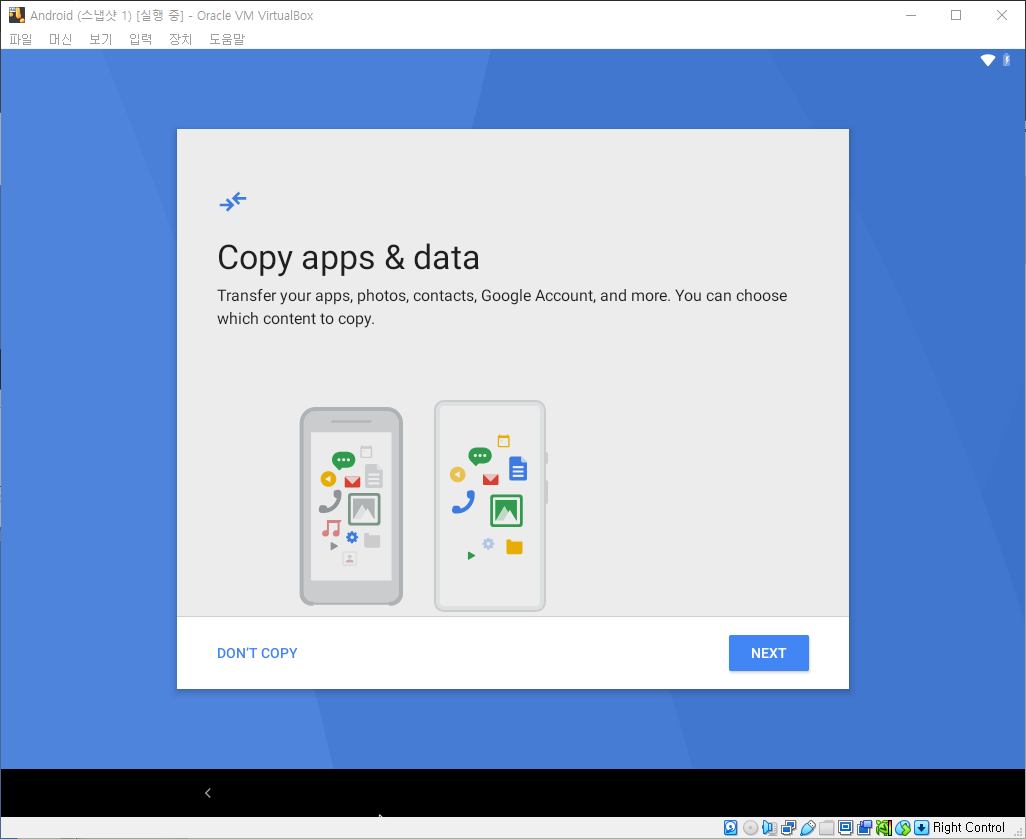The width and height of the screenshot is (1026, 839).
Task: Click the Copy apps & data heading
Action: [348, 258]
